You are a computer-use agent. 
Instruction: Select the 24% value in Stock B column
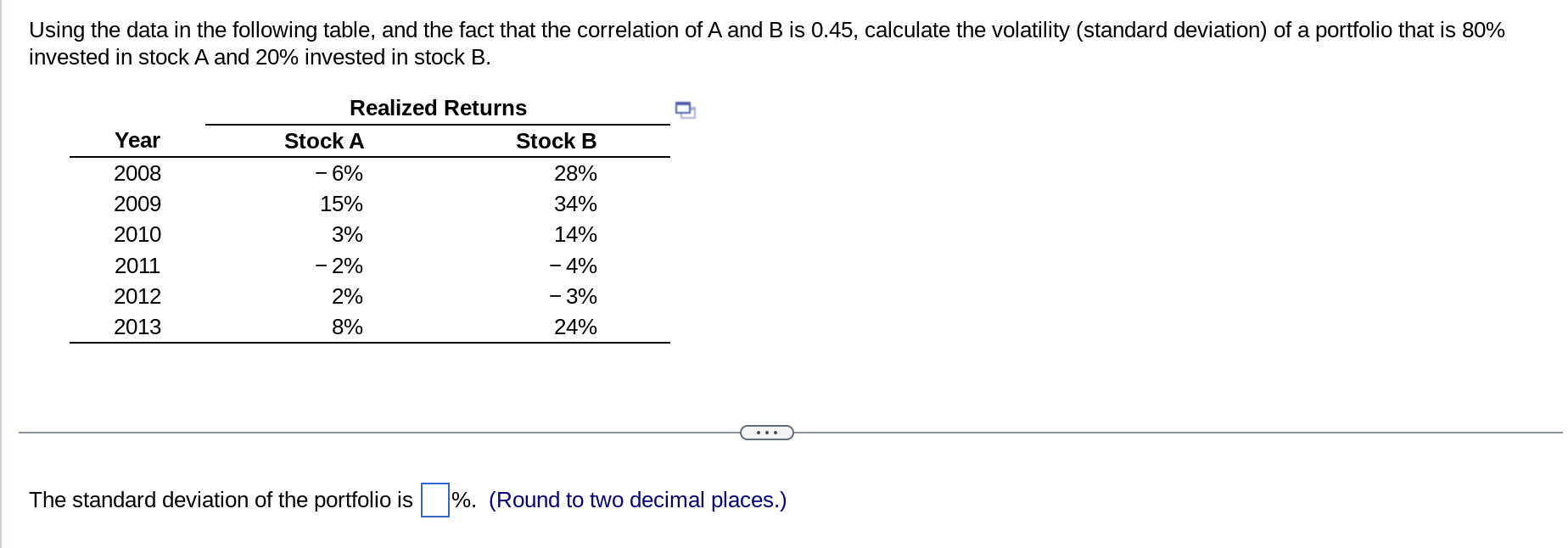pyautogui.click(x=575, y=327)
